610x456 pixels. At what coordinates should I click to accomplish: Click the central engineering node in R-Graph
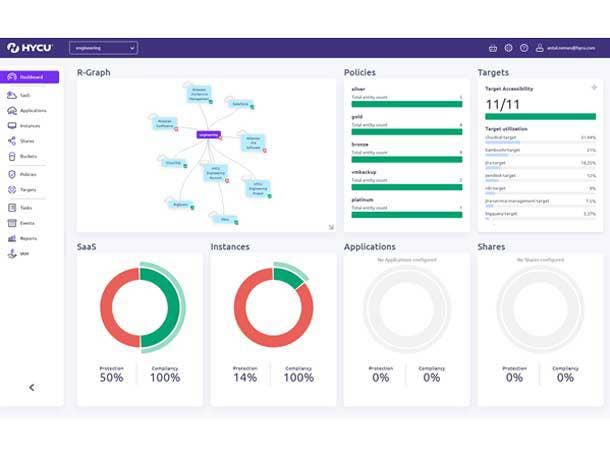coord(208,134)
